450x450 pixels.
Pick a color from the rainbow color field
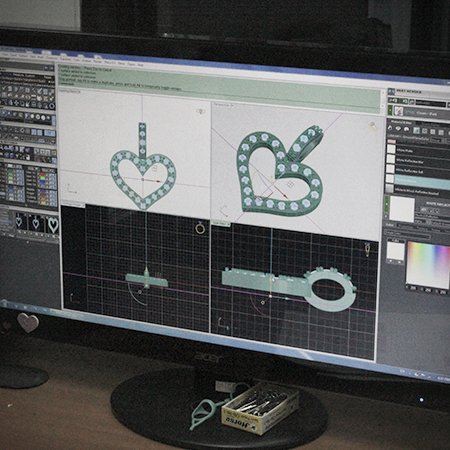coord(429,265)
